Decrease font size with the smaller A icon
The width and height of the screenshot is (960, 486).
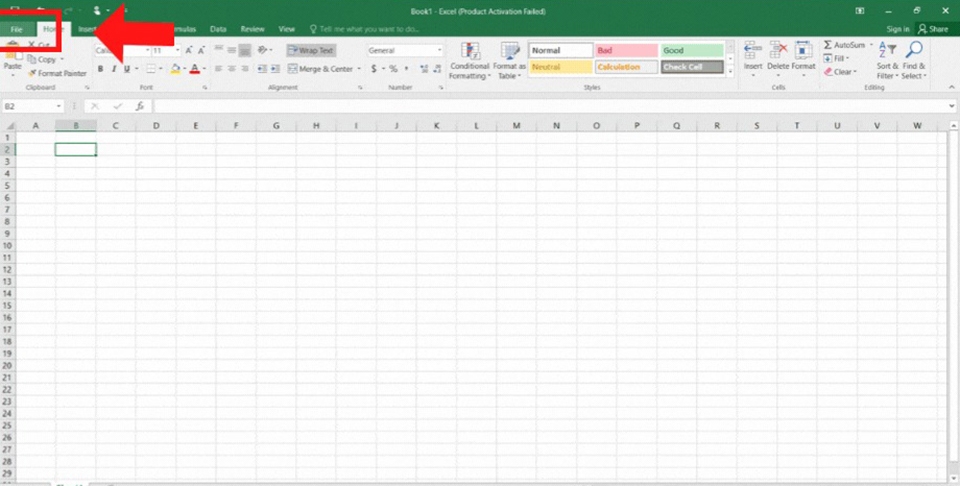(x=201, y=50)
